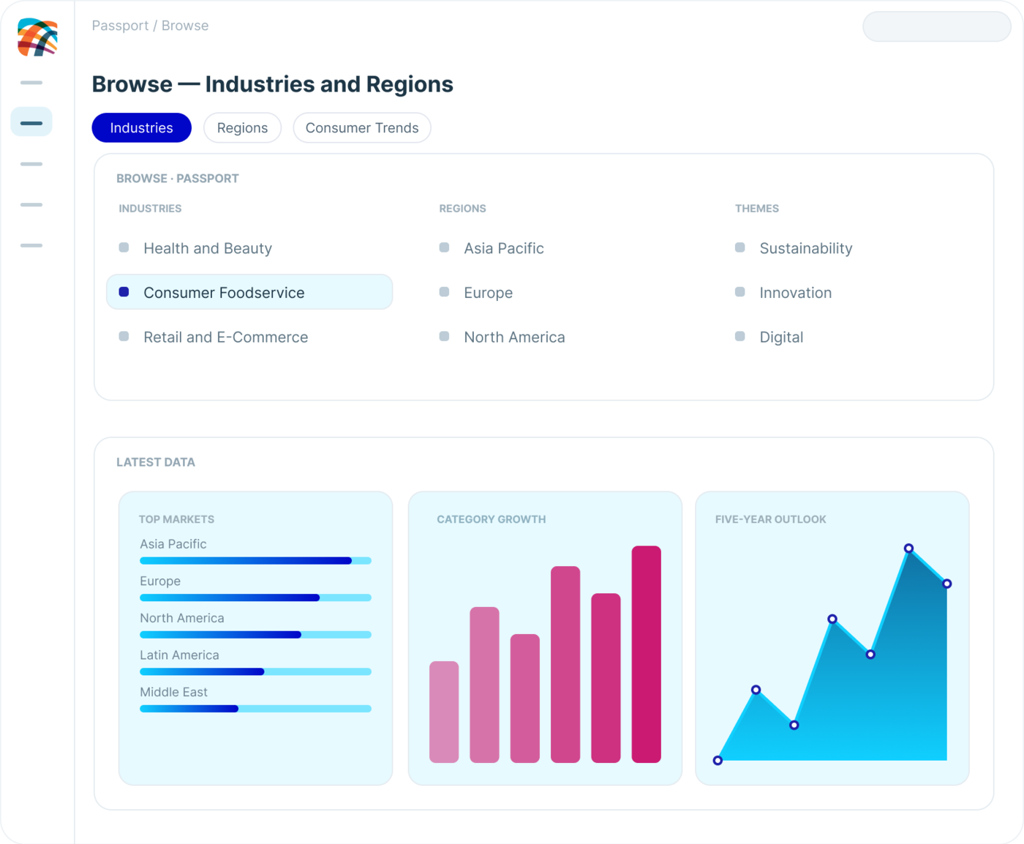
Task: Select the Innovation theme
Action: coord(783,293)
